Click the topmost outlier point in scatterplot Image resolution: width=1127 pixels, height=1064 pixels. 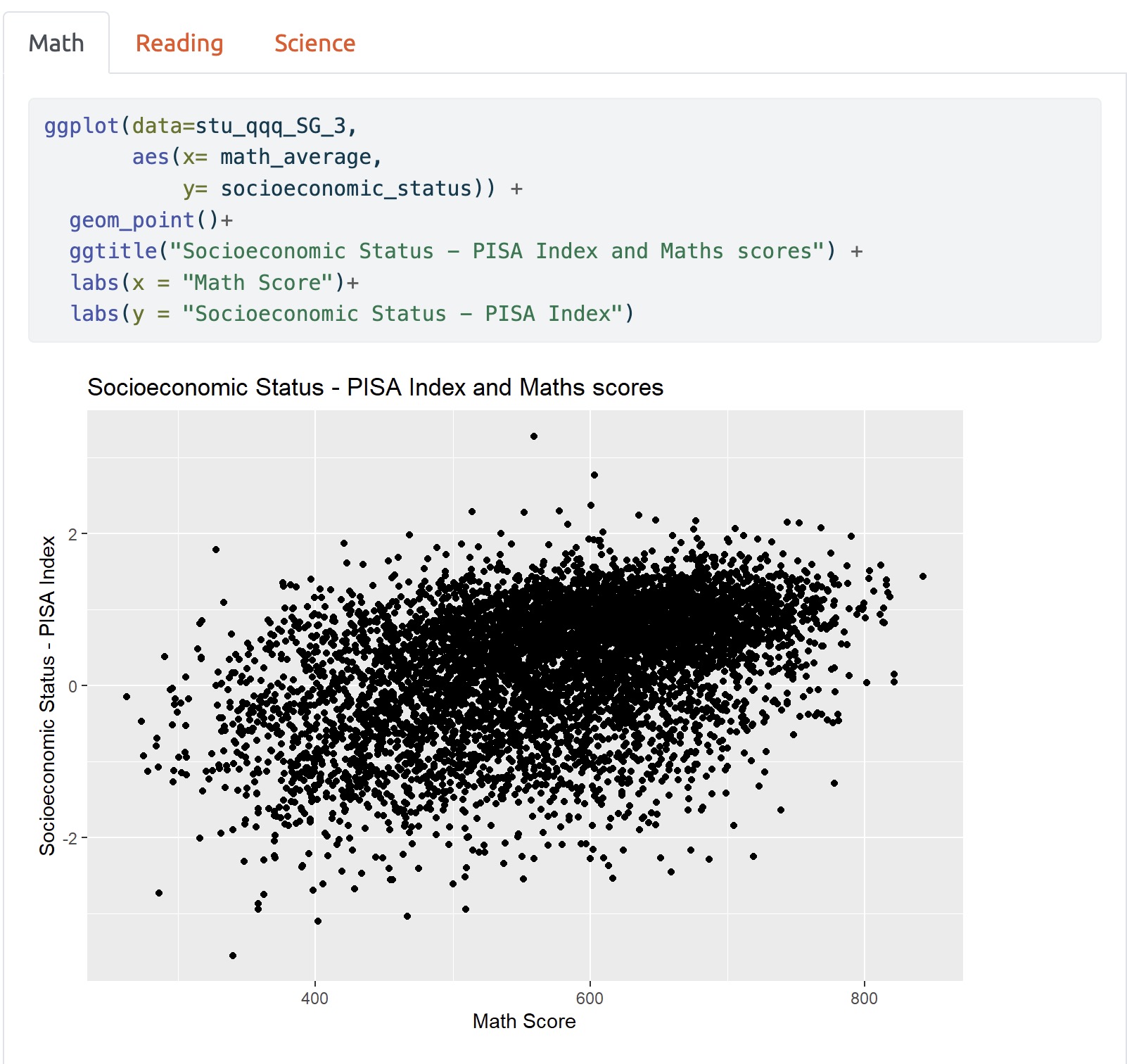point(534,436)
